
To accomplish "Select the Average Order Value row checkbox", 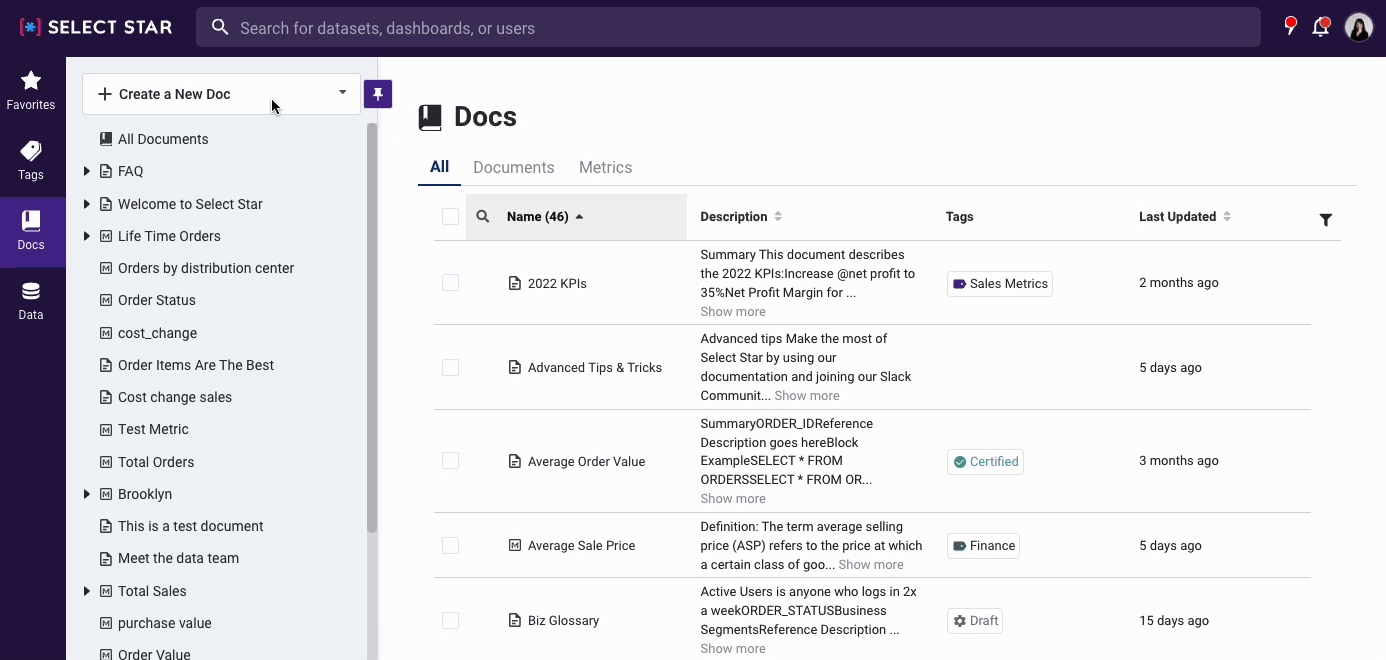I will click(450, 461).
